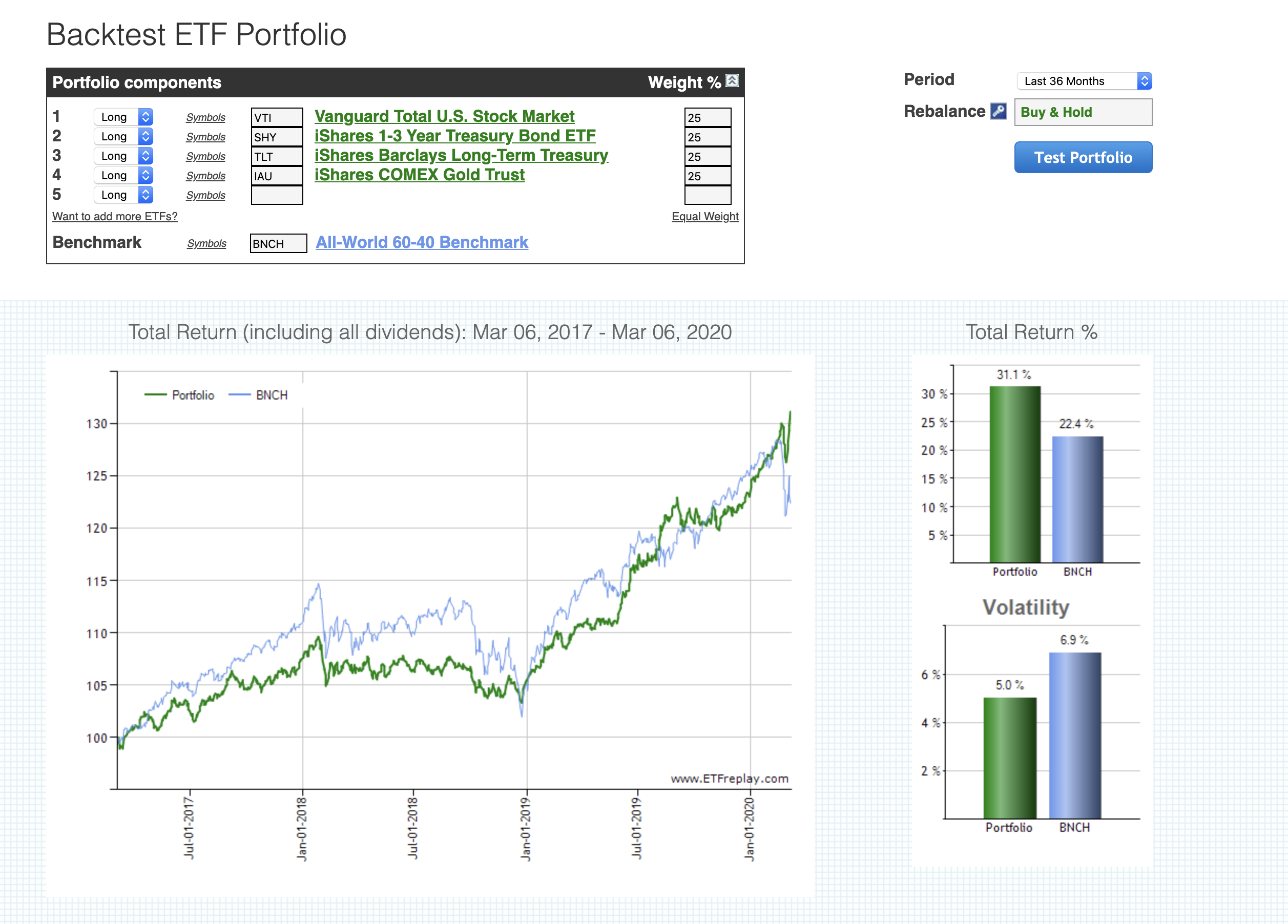This screenshot has width=1288, height=924.
Task: Click the Jan-01-2020 axis label
Action: click(750, 829)
